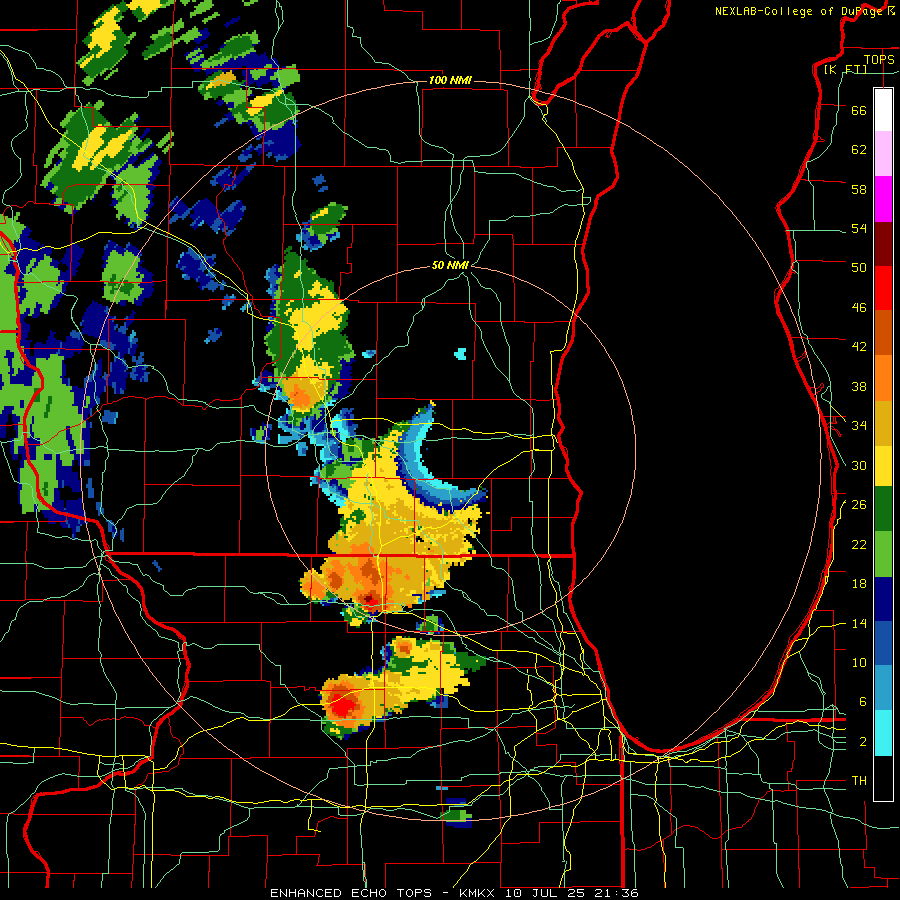
Task: Pick the dark green legend swatch
Action: 883,509
